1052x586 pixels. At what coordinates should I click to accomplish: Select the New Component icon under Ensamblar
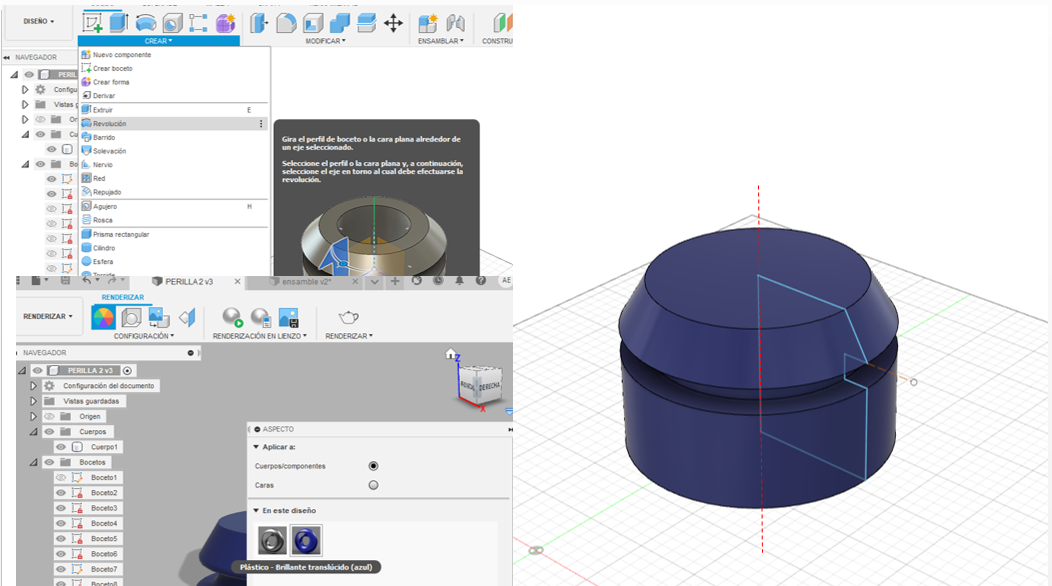(x=428, y=23)
